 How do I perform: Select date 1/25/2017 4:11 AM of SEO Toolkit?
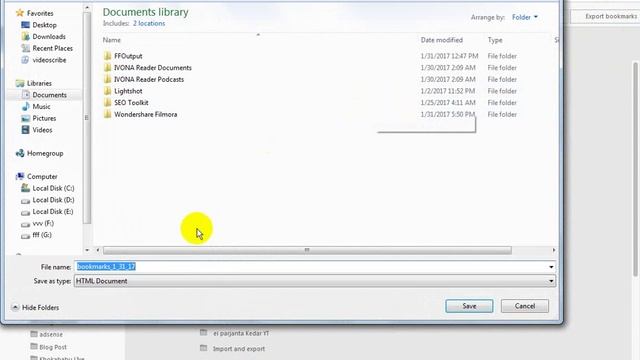(x=448, y=102)
